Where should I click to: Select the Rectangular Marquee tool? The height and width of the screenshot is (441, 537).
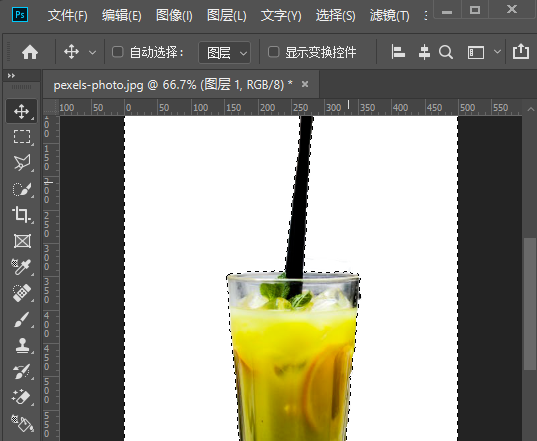tap(22, 137)
